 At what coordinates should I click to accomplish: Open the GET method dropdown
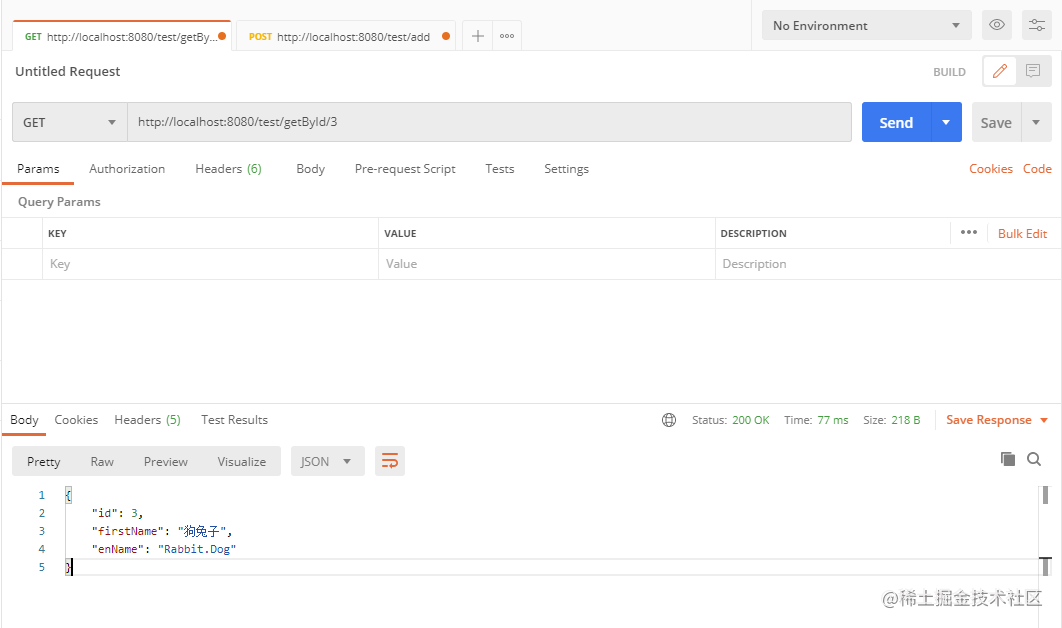coord(70,123)
